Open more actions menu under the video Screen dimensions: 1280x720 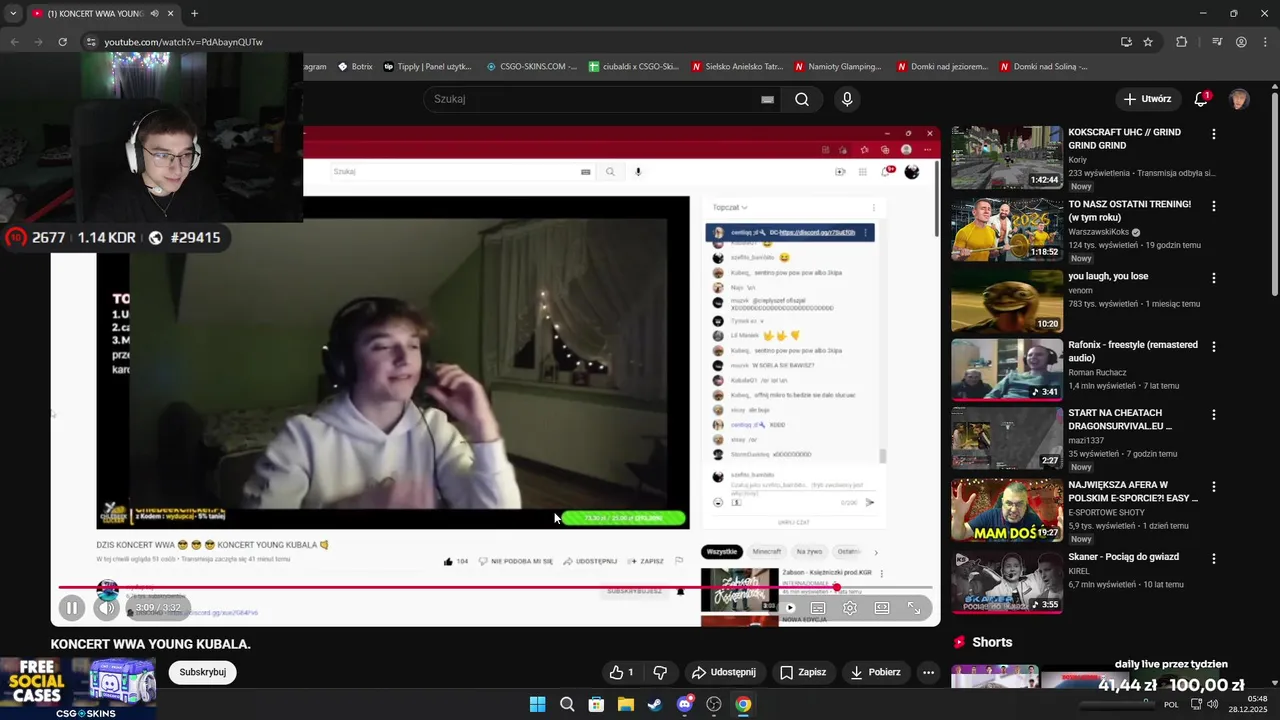pyautogui.click(x=929, y=672)
